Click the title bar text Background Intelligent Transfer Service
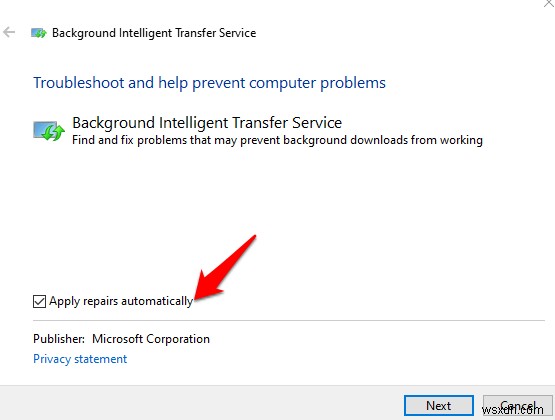Image resolution: width=555 pixels, height=420 pixels. coord(154,33)
